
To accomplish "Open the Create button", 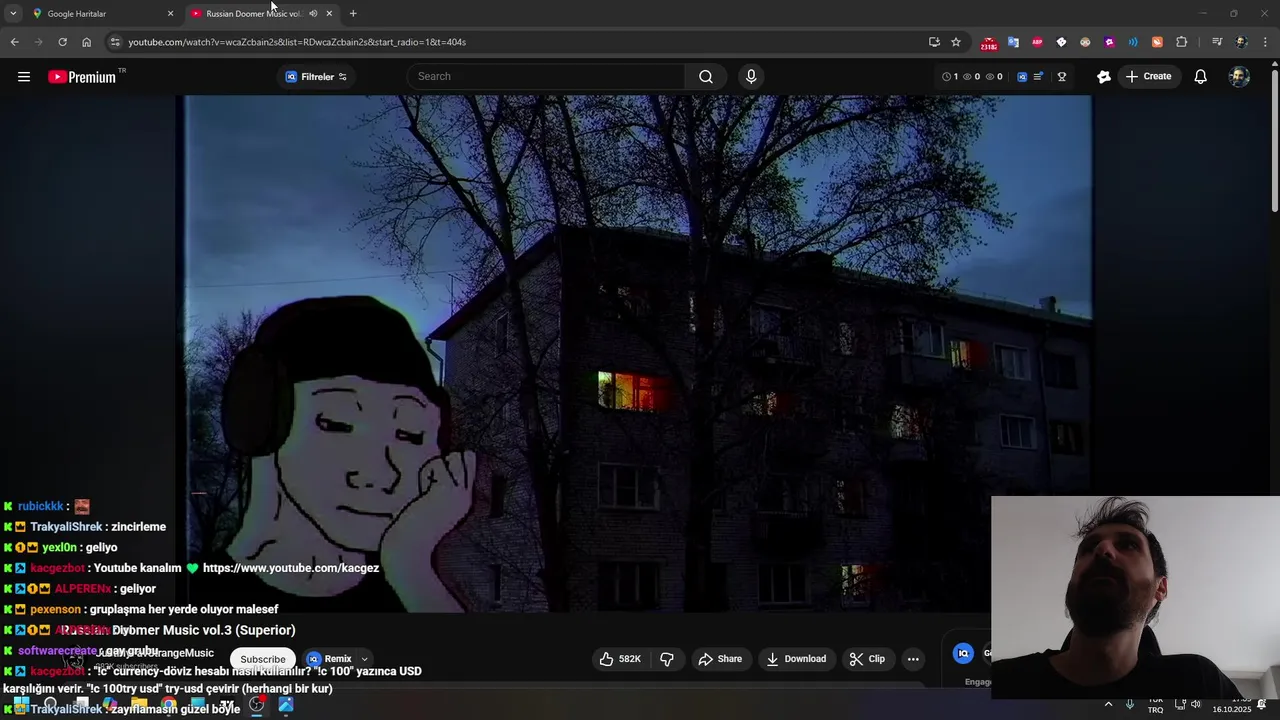I will 1148,76.
